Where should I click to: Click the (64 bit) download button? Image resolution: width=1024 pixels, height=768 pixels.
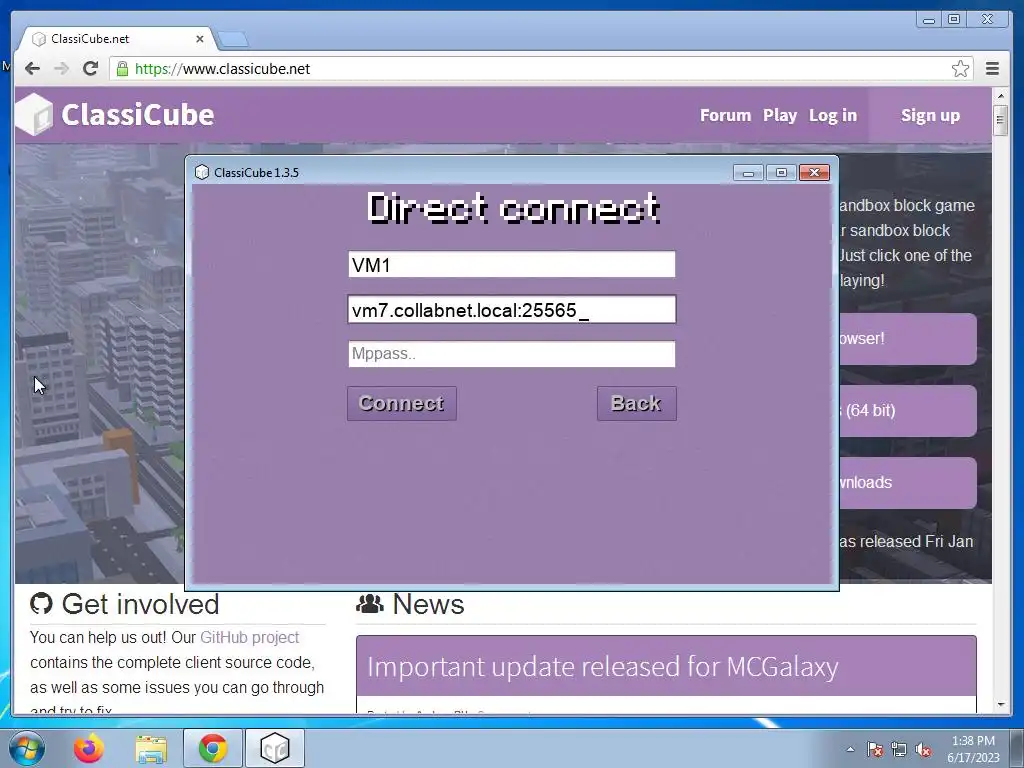[x=908, y=410]
